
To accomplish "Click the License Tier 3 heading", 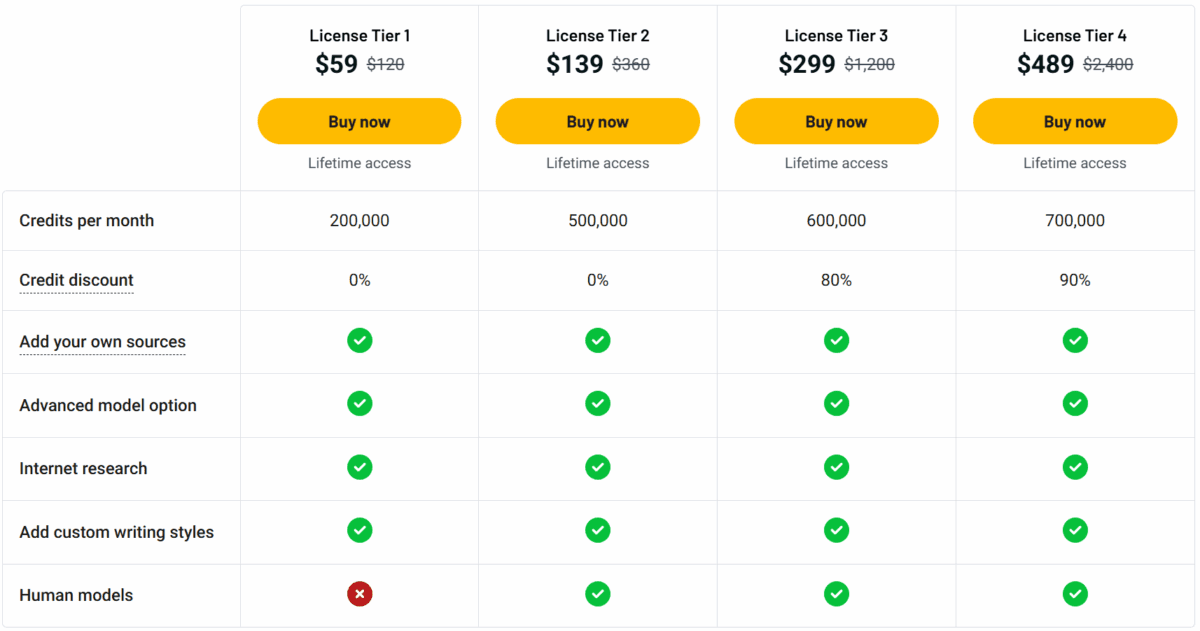I will coord(836,36).
